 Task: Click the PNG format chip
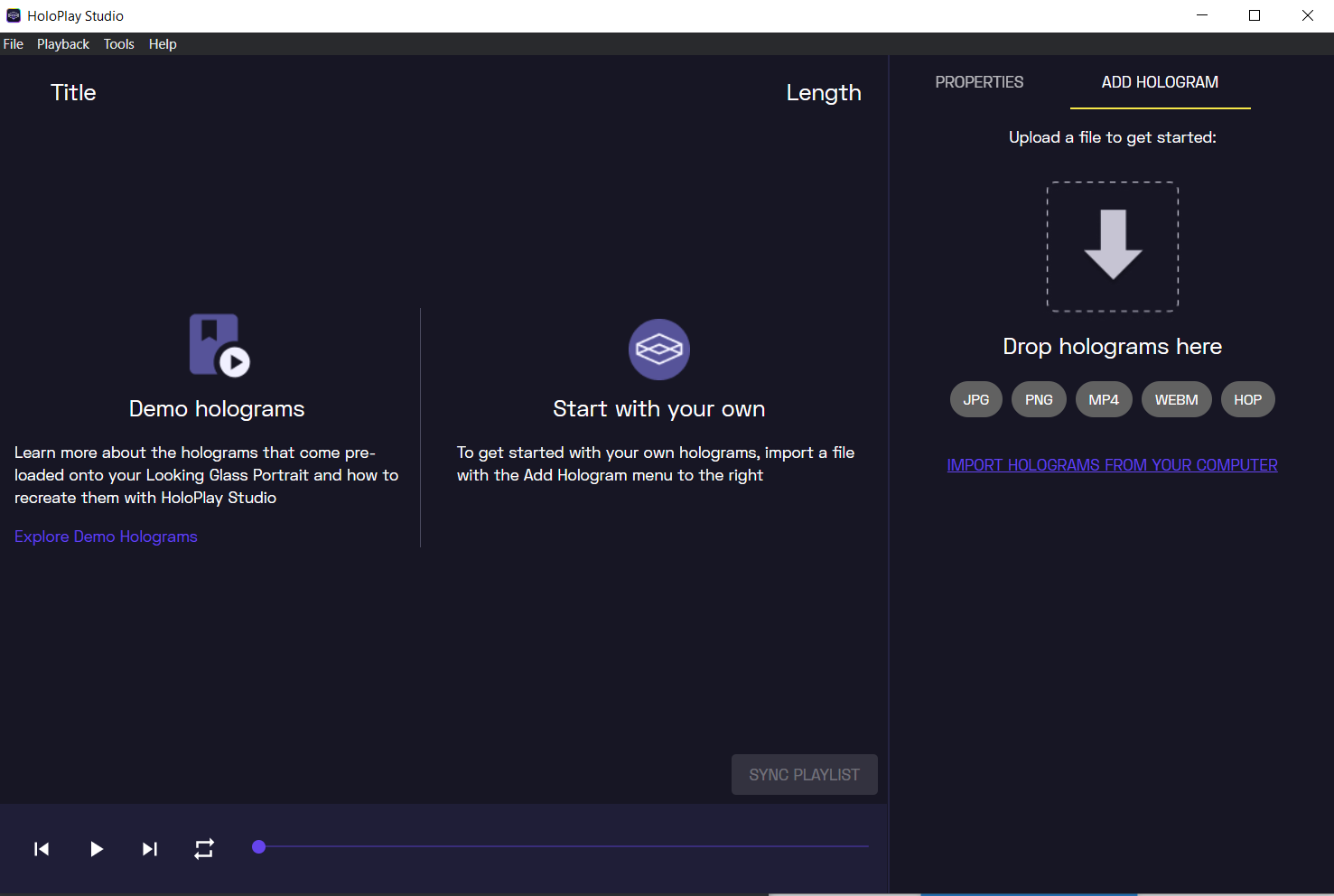1039,399
